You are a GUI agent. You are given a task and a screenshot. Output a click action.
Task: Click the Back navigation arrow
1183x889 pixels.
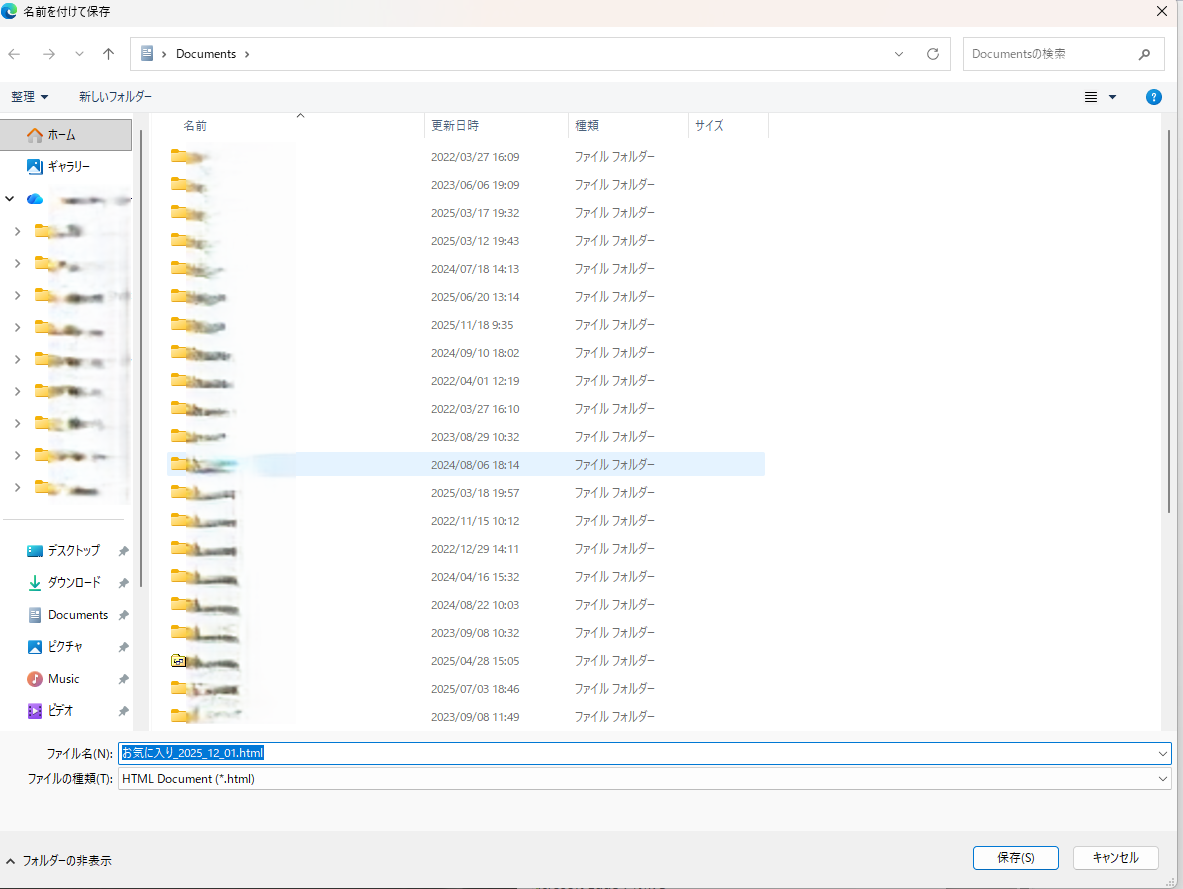pos(15,54)
